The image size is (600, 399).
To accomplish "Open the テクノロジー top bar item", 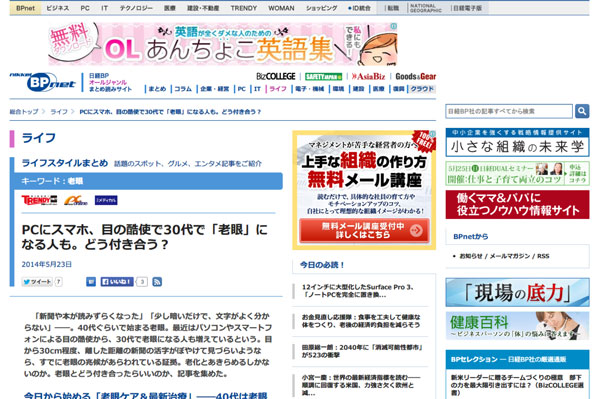I will click(136, 8).
